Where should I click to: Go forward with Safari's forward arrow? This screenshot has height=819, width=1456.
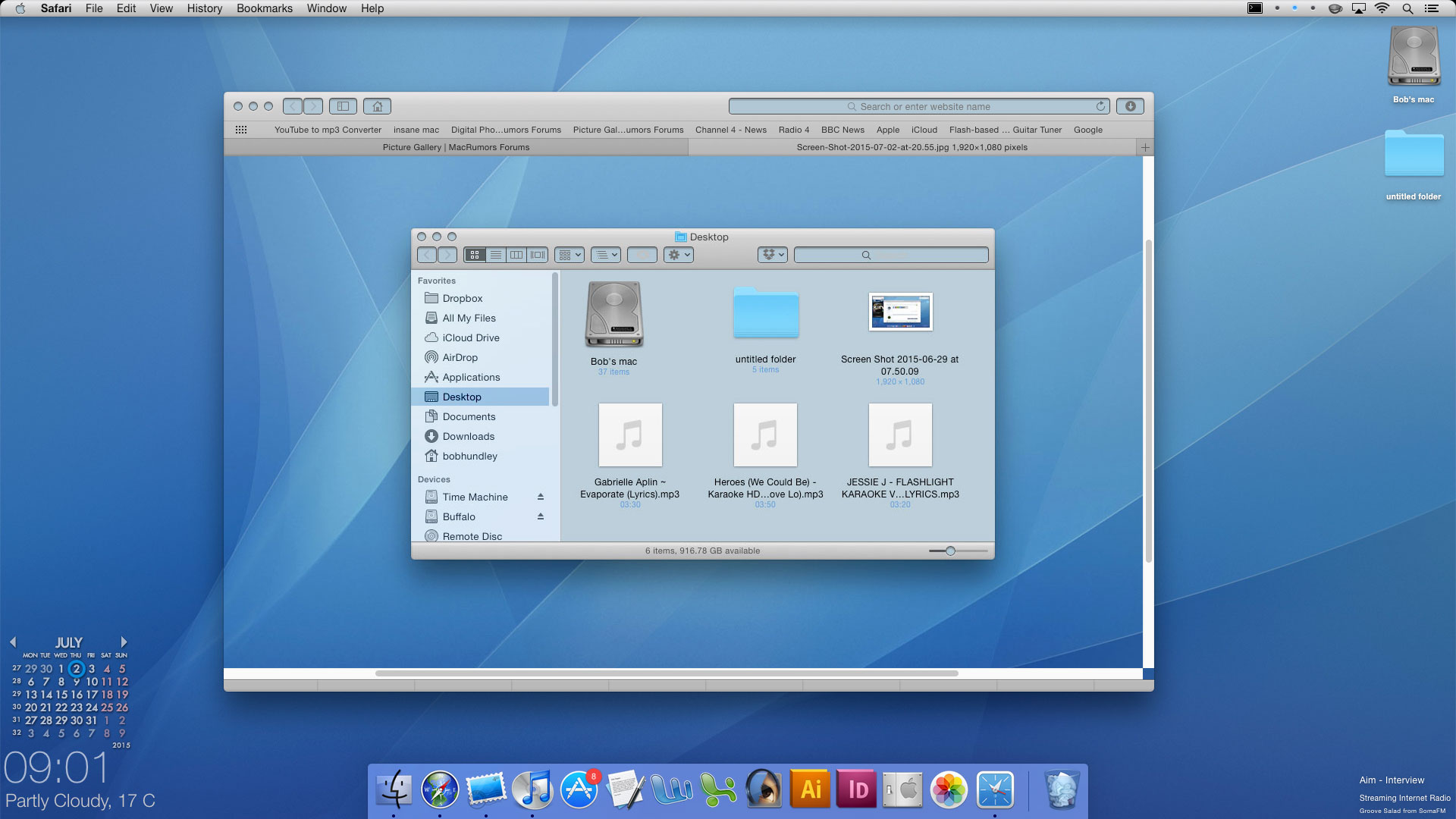(313, 106)
